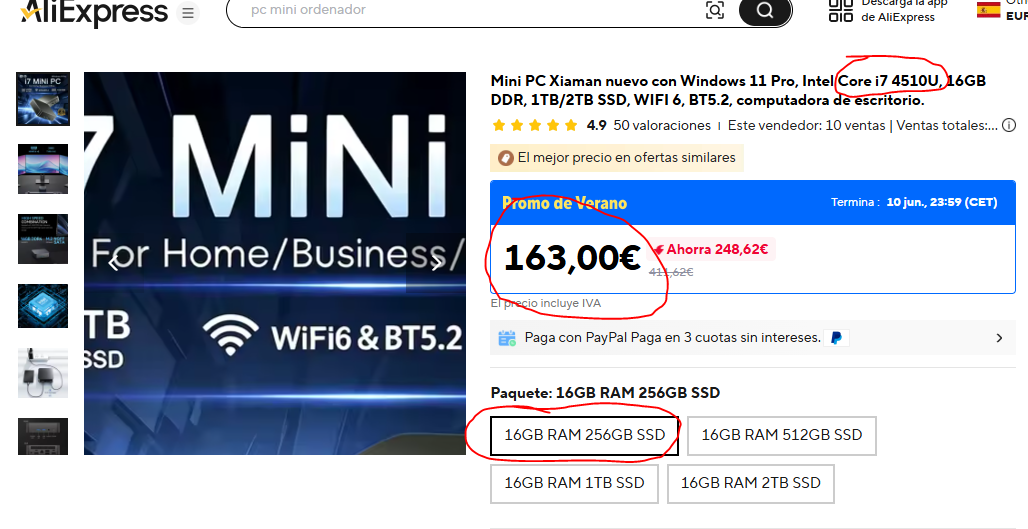Select the 16GB RAM 2TB SSD option
This screenshot has height=529, width=1028.
pyautogui.click(x=751, y=484)
